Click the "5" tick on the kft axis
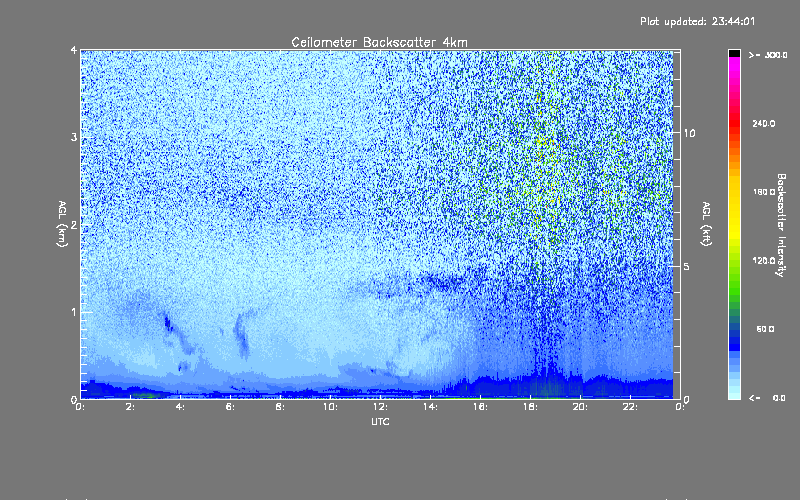800x500 pixels. click(x=687, y=266)
